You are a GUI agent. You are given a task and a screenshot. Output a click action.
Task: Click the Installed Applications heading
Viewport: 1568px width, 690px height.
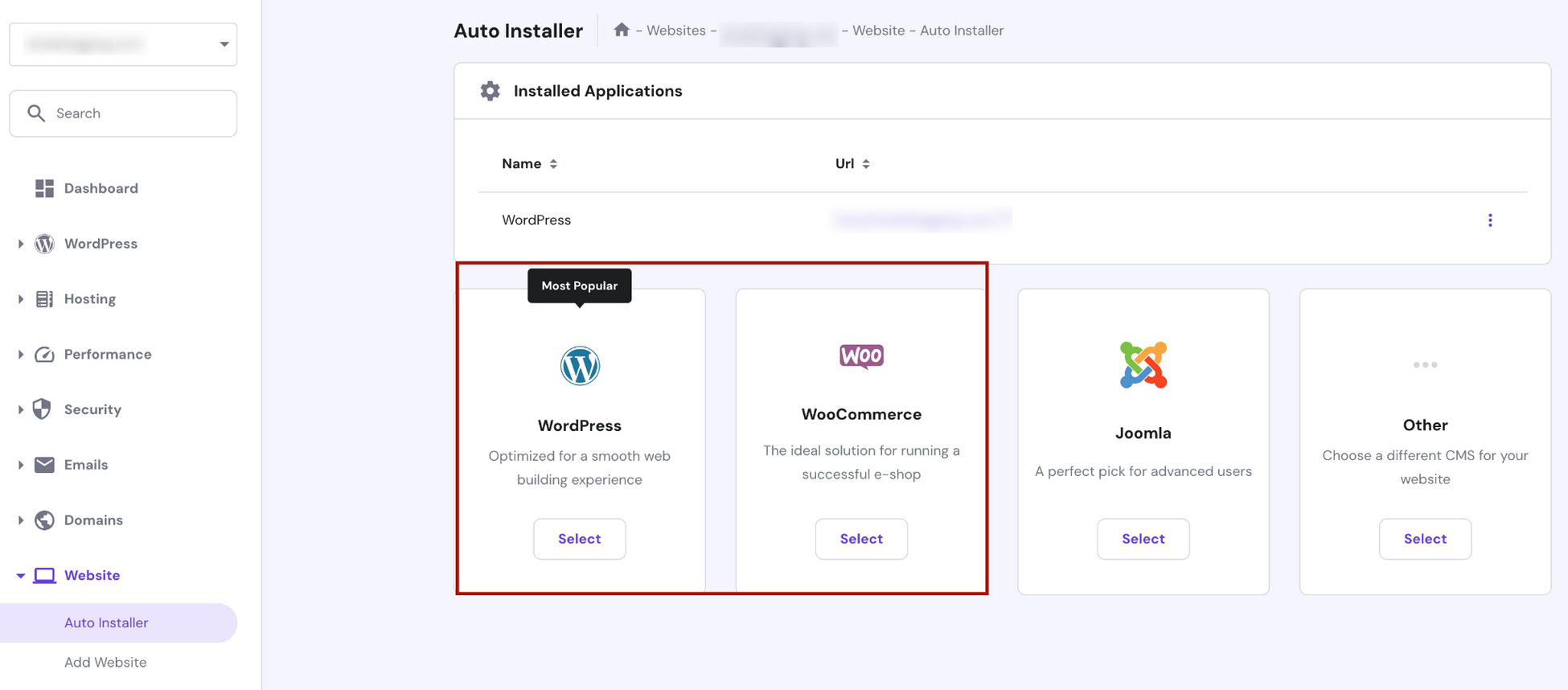pyautogui.click(x=598, y=91)
